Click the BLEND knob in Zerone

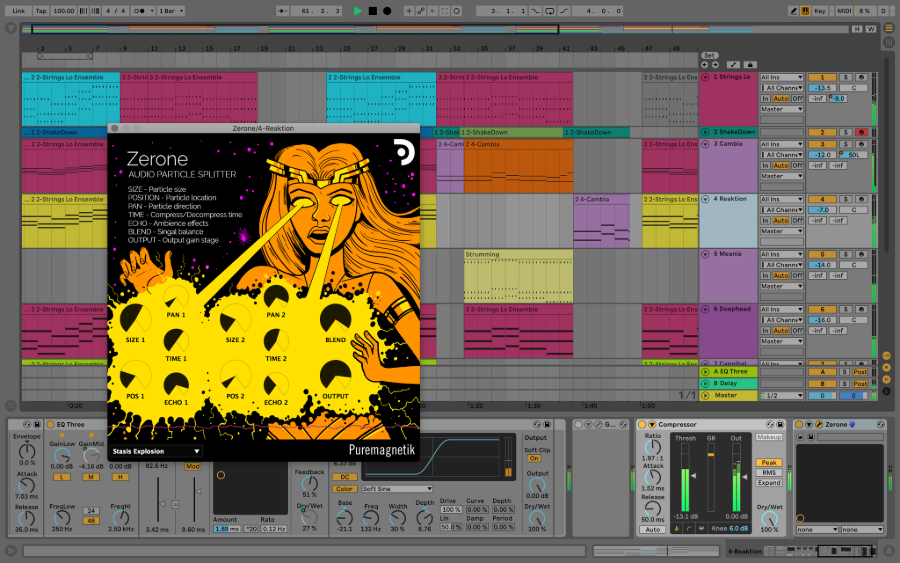pyautogui.click(x=335, y=320)
